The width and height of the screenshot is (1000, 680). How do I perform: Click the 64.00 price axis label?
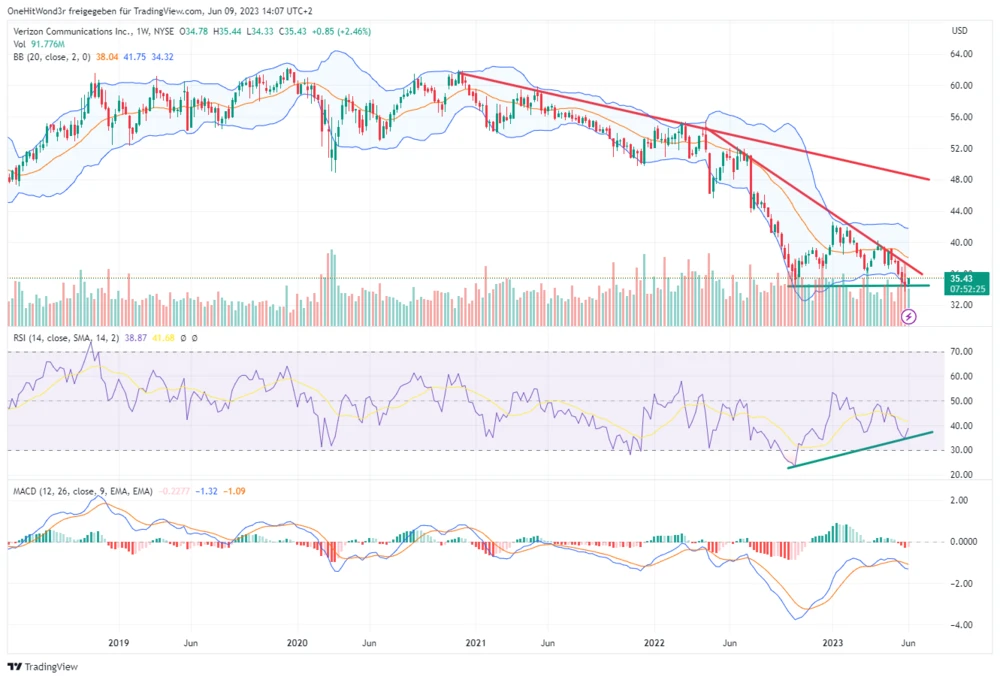[961, 55]
